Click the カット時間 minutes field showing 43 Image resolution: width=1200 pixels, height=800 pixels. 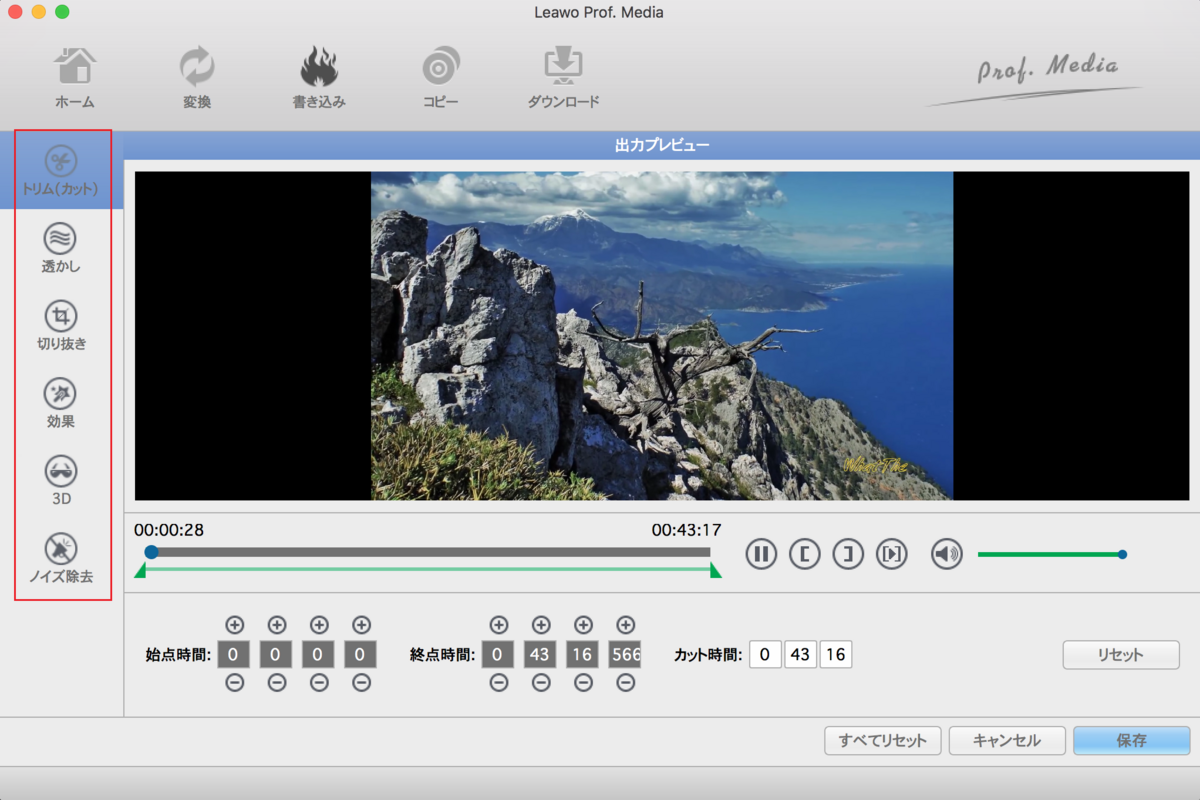coord(801,655)
